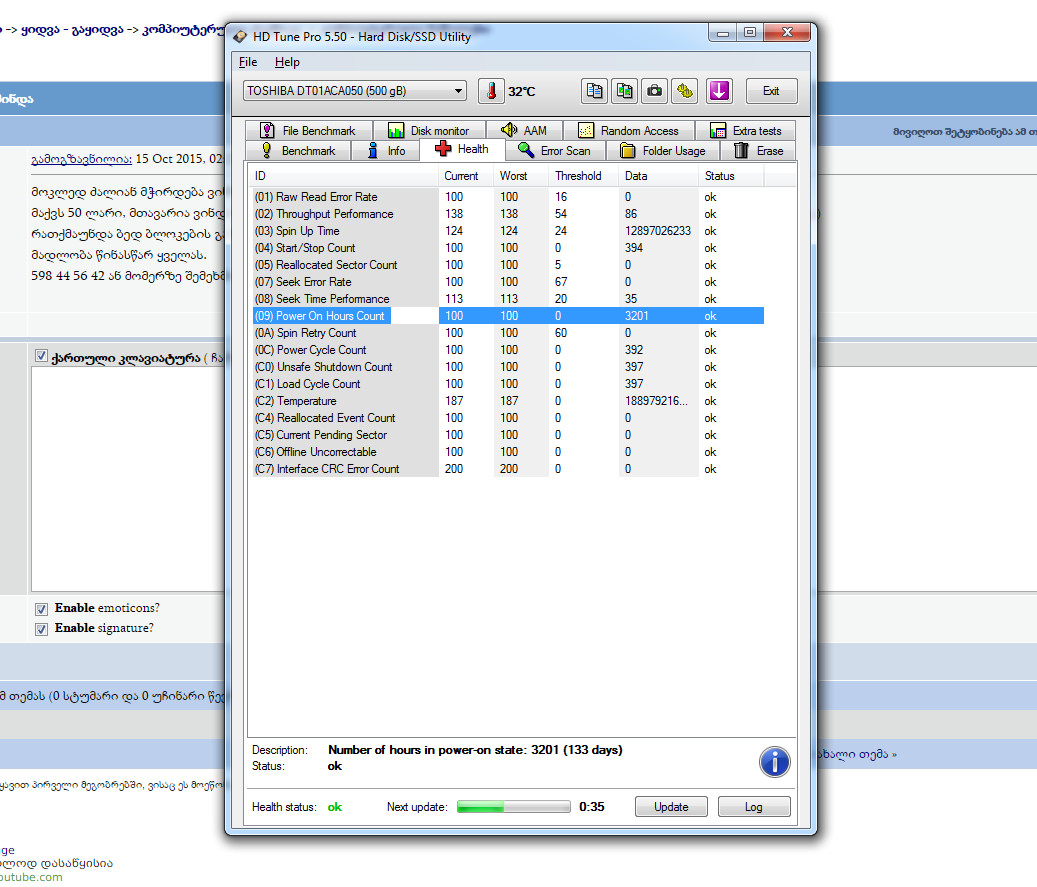
Task: Open options wrench icon
Action: click(684, 91)
